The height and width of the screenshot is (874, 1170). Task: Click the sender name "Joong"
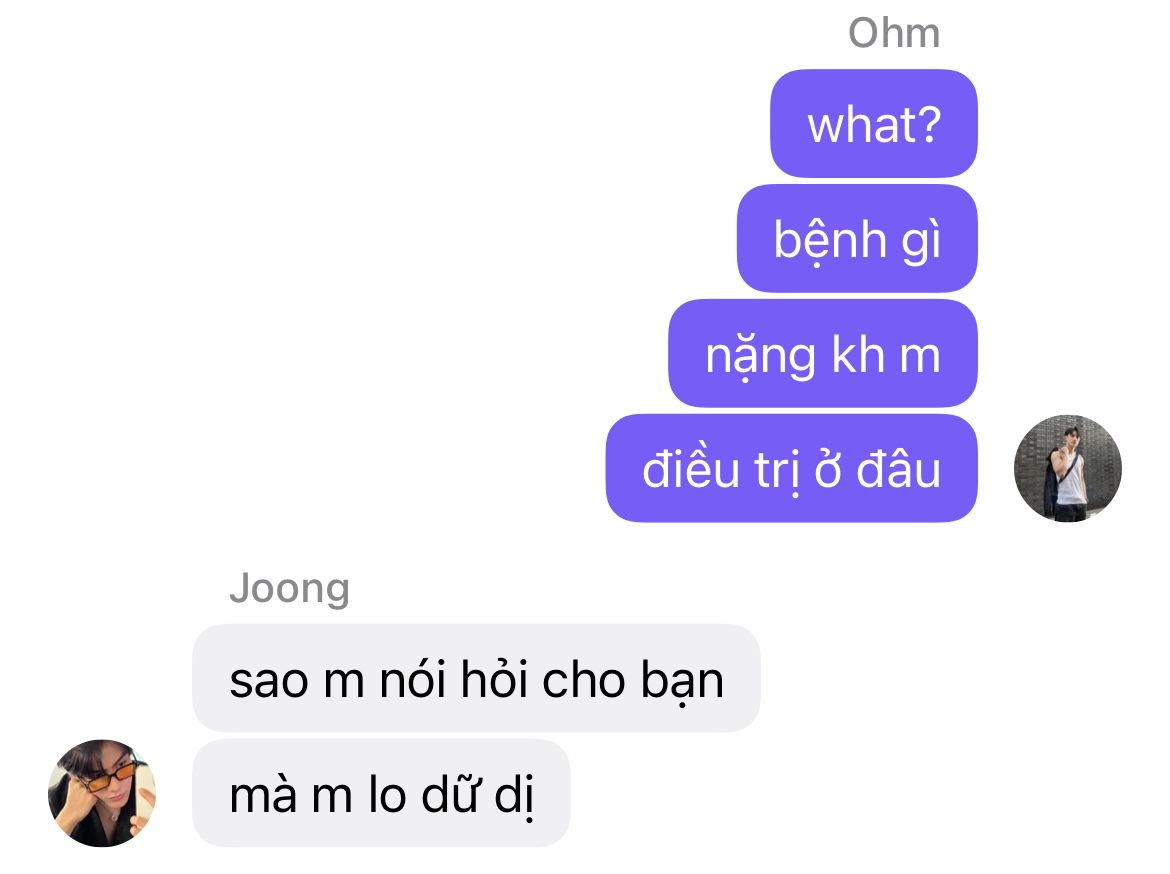pyautogui.click(x=290, y=588)
